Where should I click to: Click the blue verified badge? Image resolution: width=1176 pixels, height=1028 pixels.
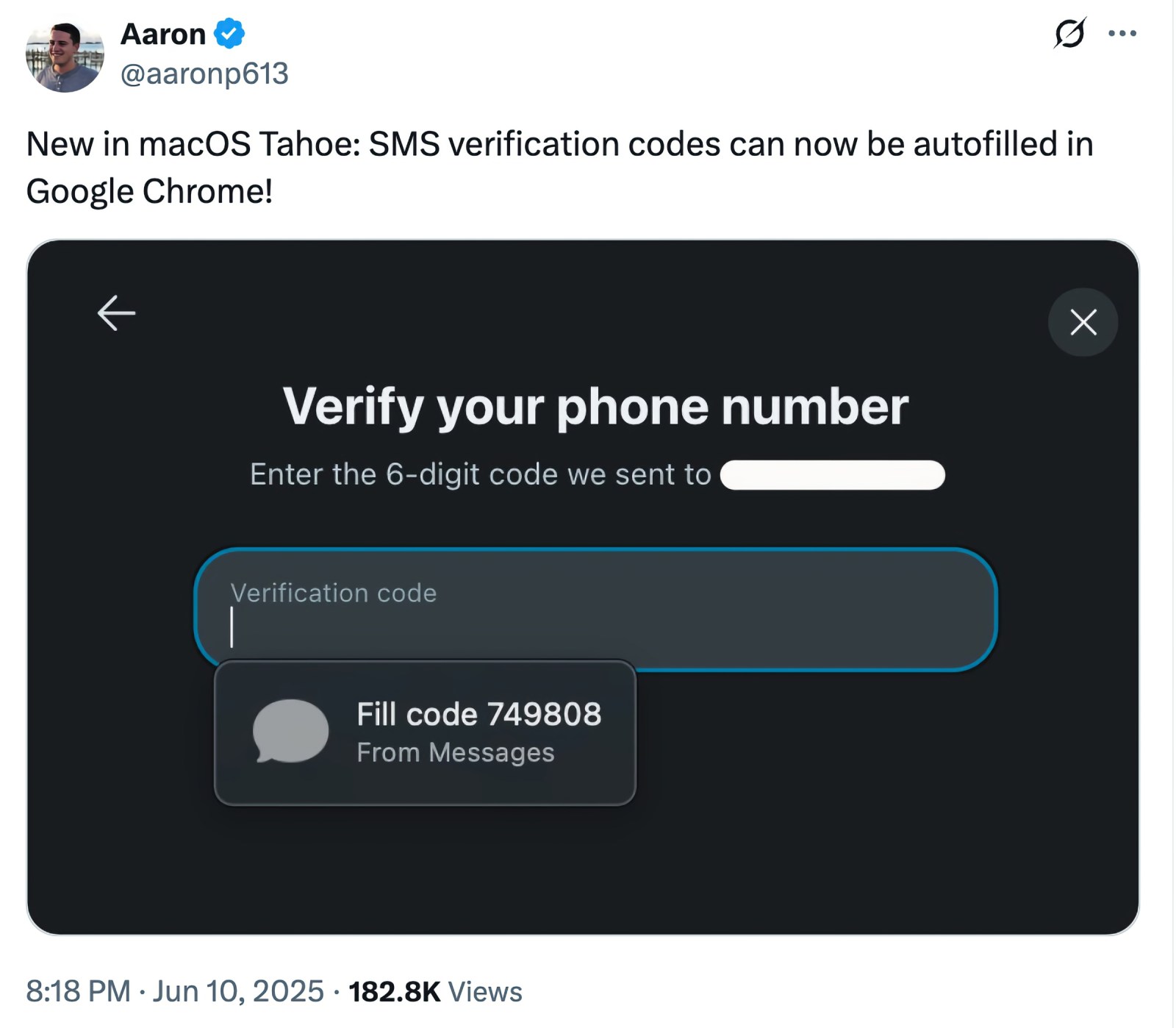tap(229, 34)
